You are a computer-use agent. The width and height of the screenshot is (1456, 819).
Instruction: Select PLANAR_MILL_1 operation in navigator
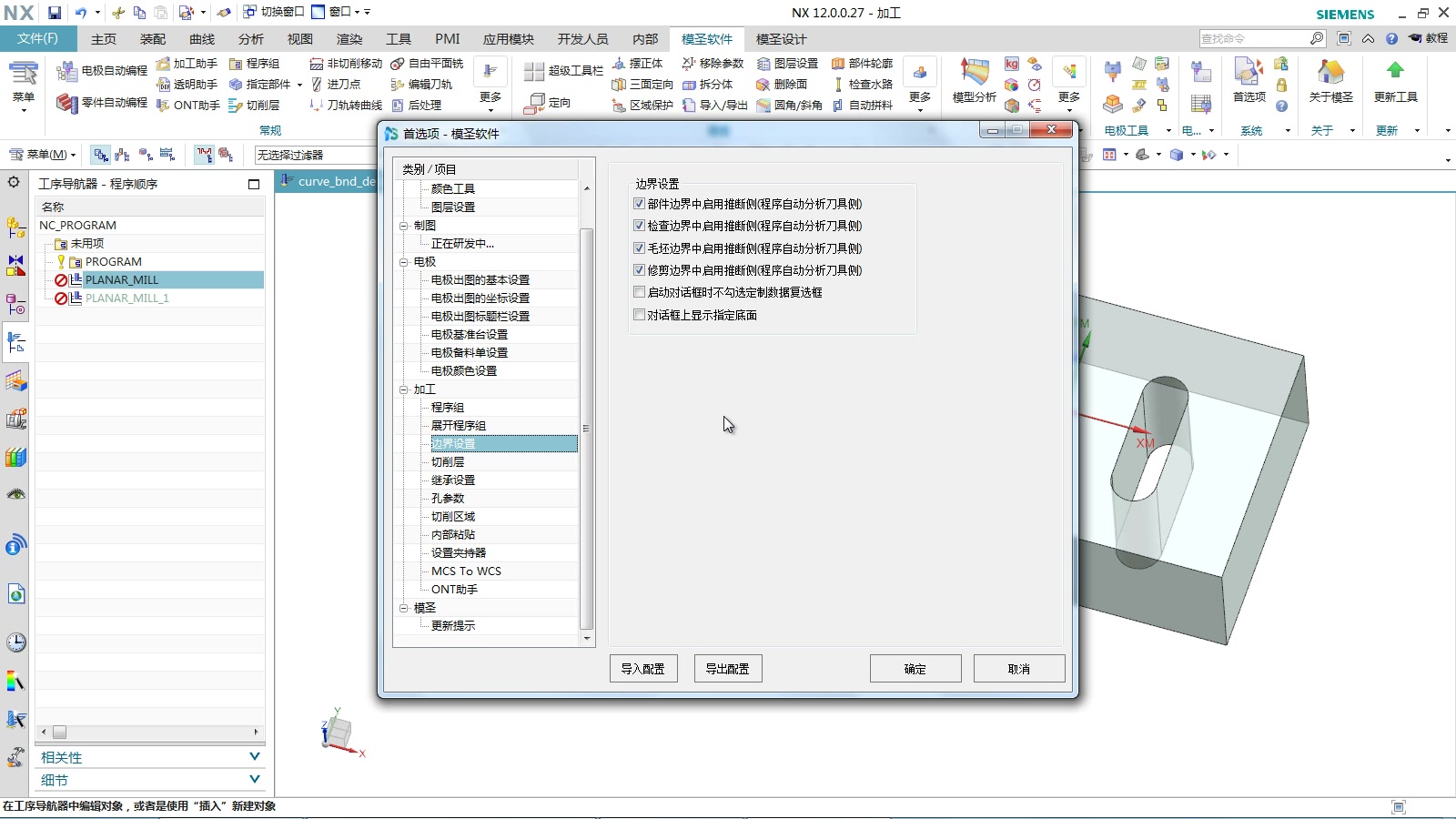pyautogui.click(x=127, y=298)
